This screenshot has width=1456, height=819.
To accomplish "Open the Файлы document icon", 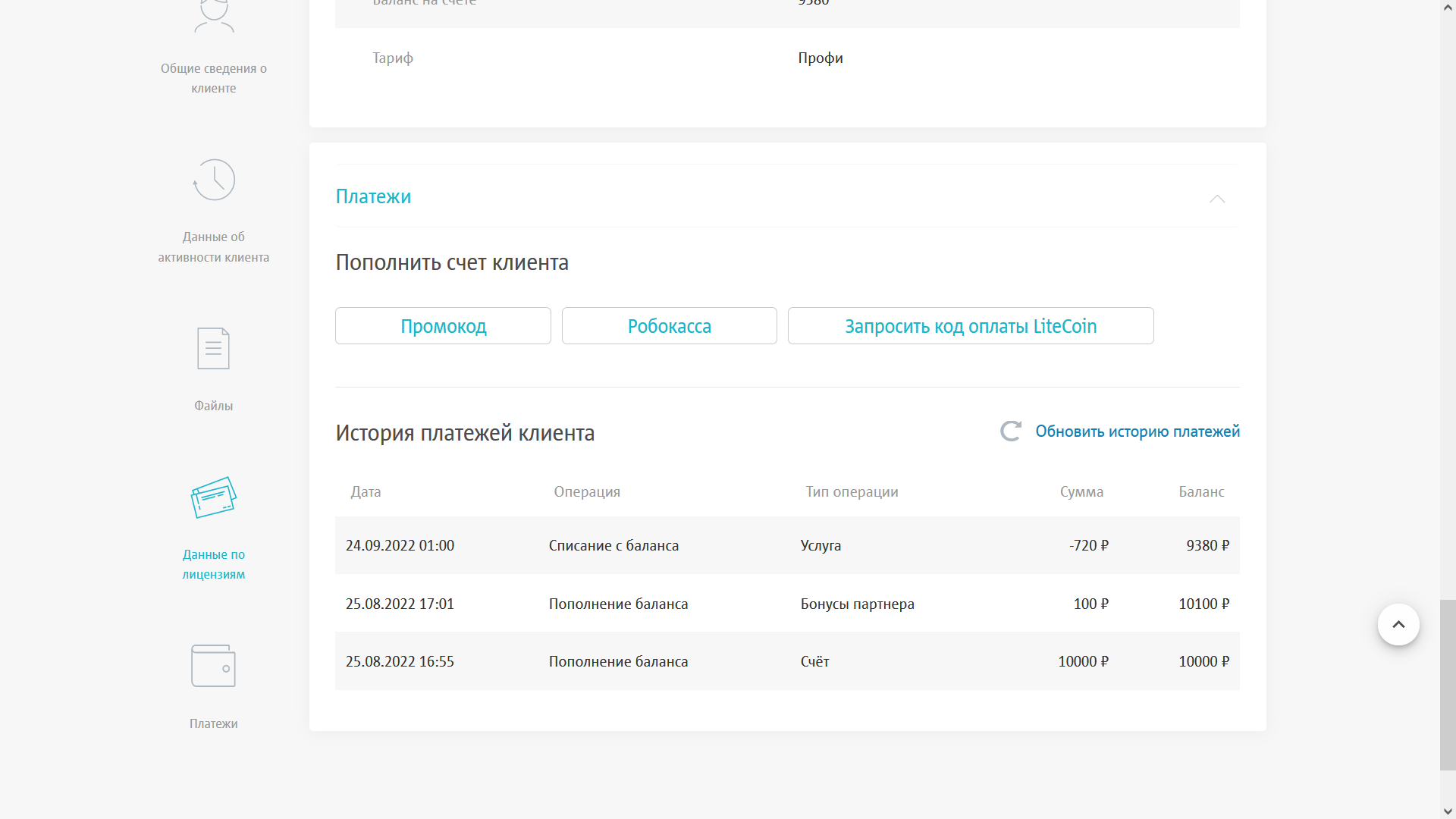I will 213,348.
